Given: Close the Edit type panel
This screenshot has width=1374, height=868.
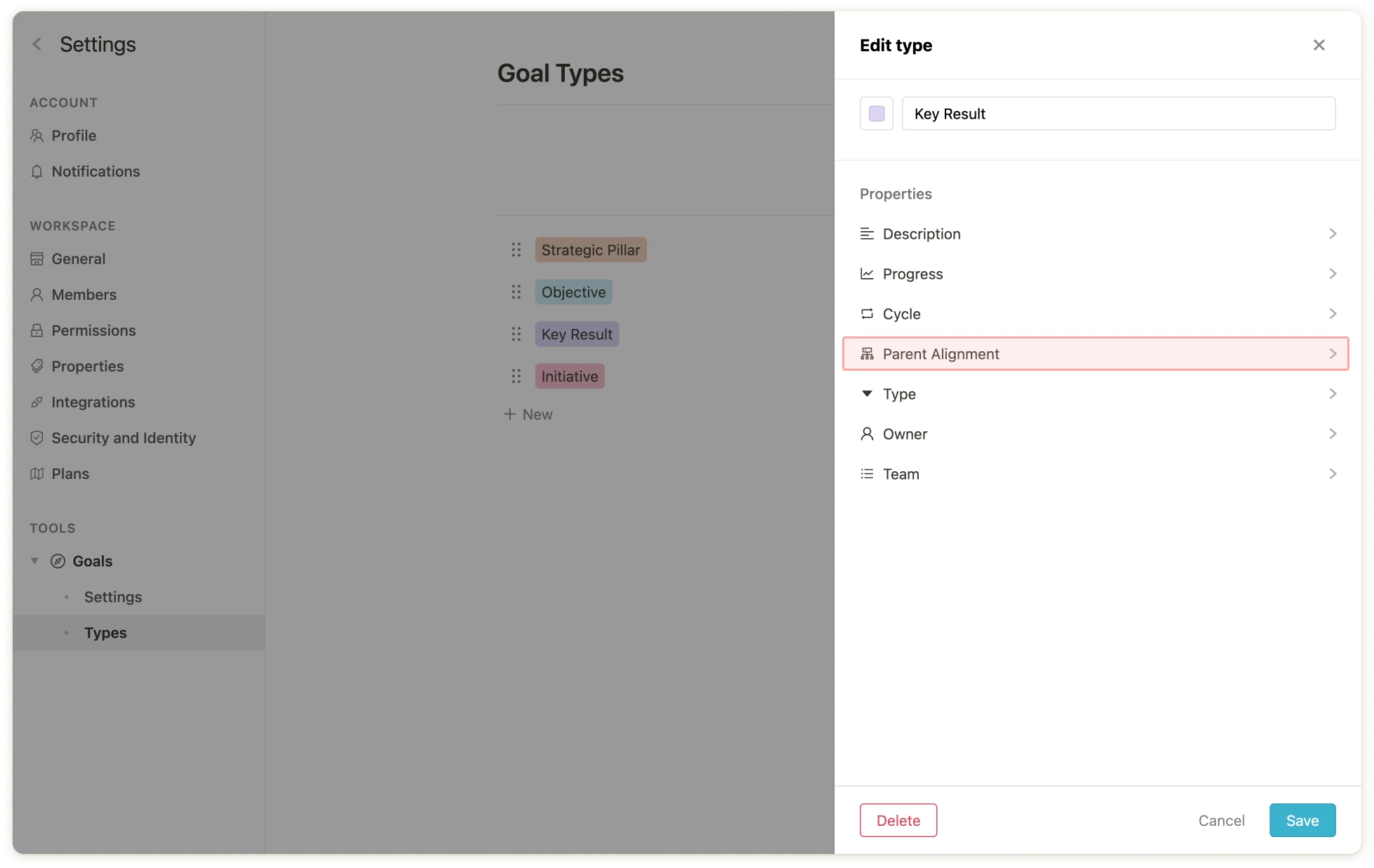Looking at the screenshot, I should (1319, 45).
